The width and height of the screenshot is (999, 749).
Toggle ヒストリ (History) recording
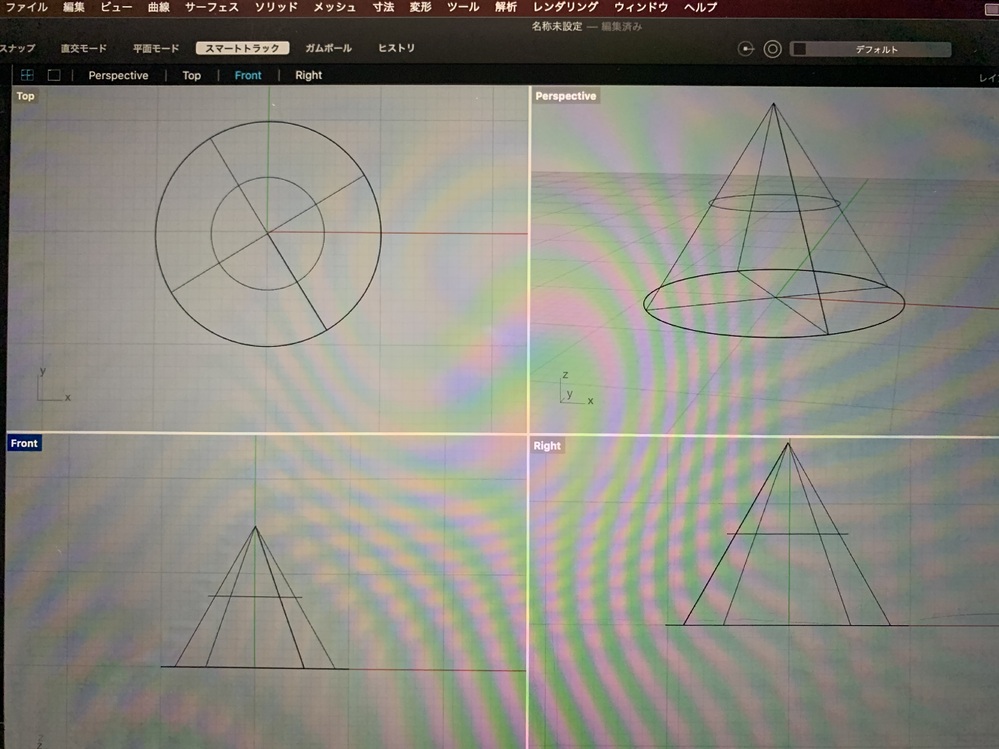(x=396, y=48)
